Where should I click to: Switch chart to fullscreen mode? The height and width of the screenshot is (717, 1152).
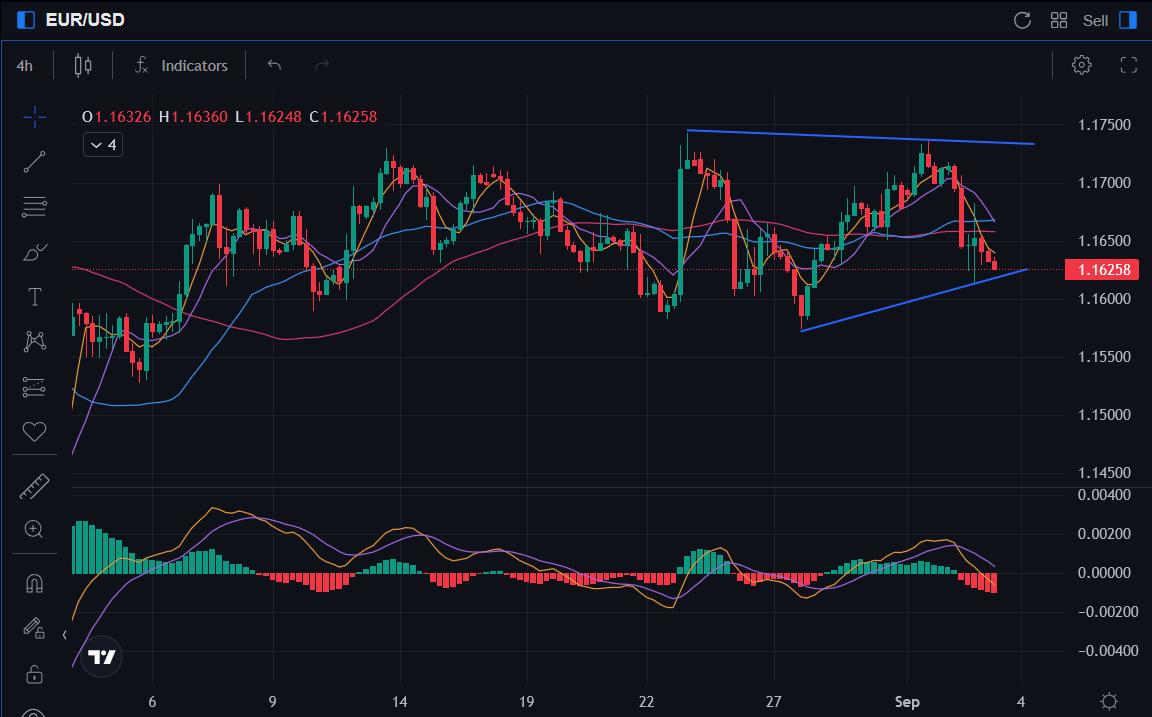click(1128, 65)
